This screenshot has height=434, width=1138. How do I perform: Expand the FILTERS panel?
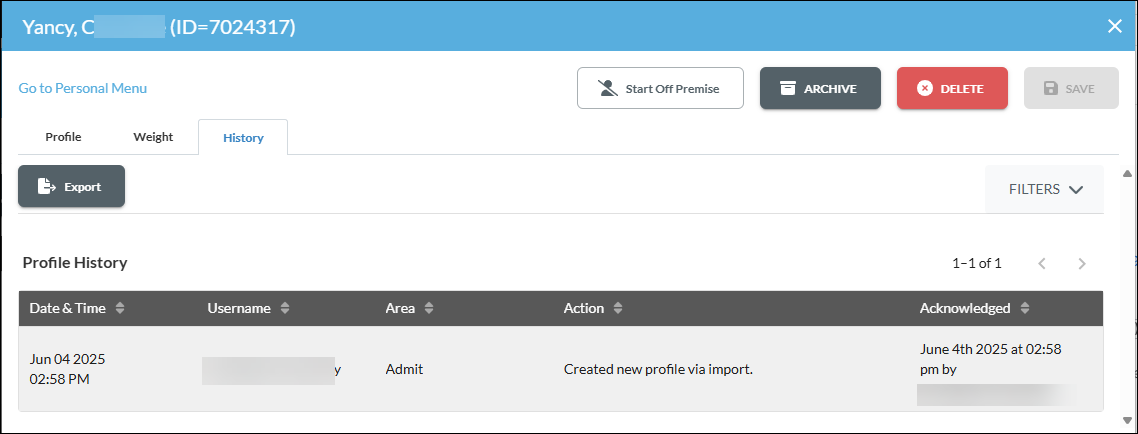[x=1044, y=189]
